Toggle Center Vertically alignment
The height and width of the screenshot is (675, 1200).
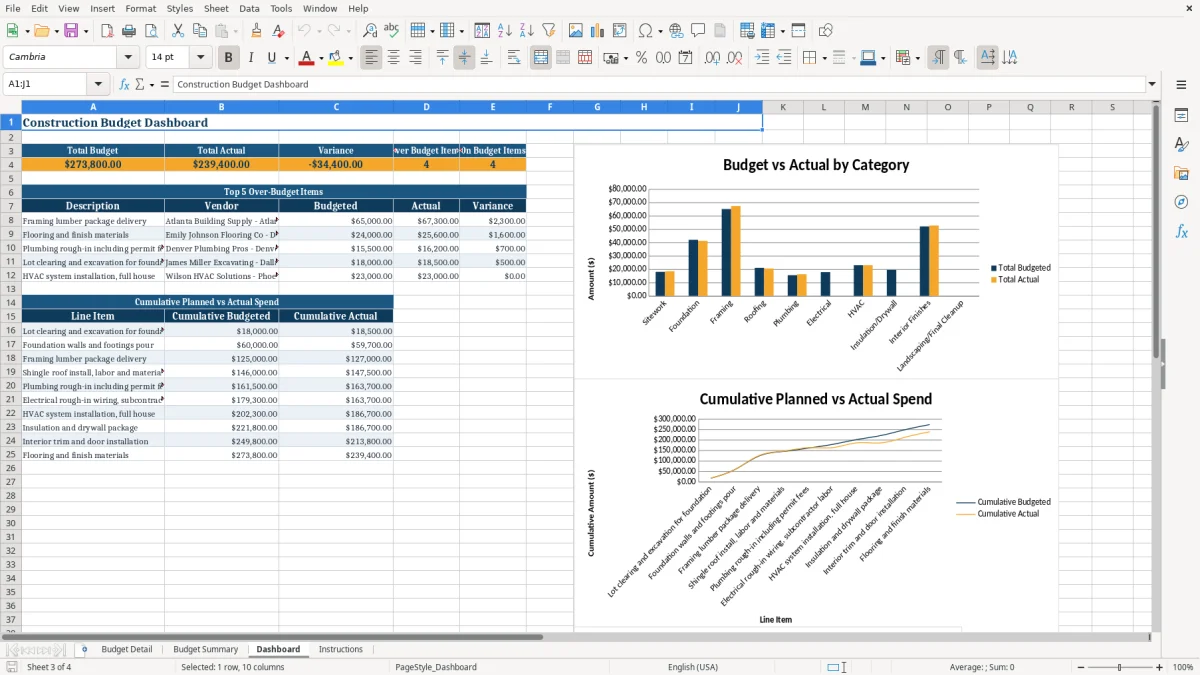coord(464,58)
